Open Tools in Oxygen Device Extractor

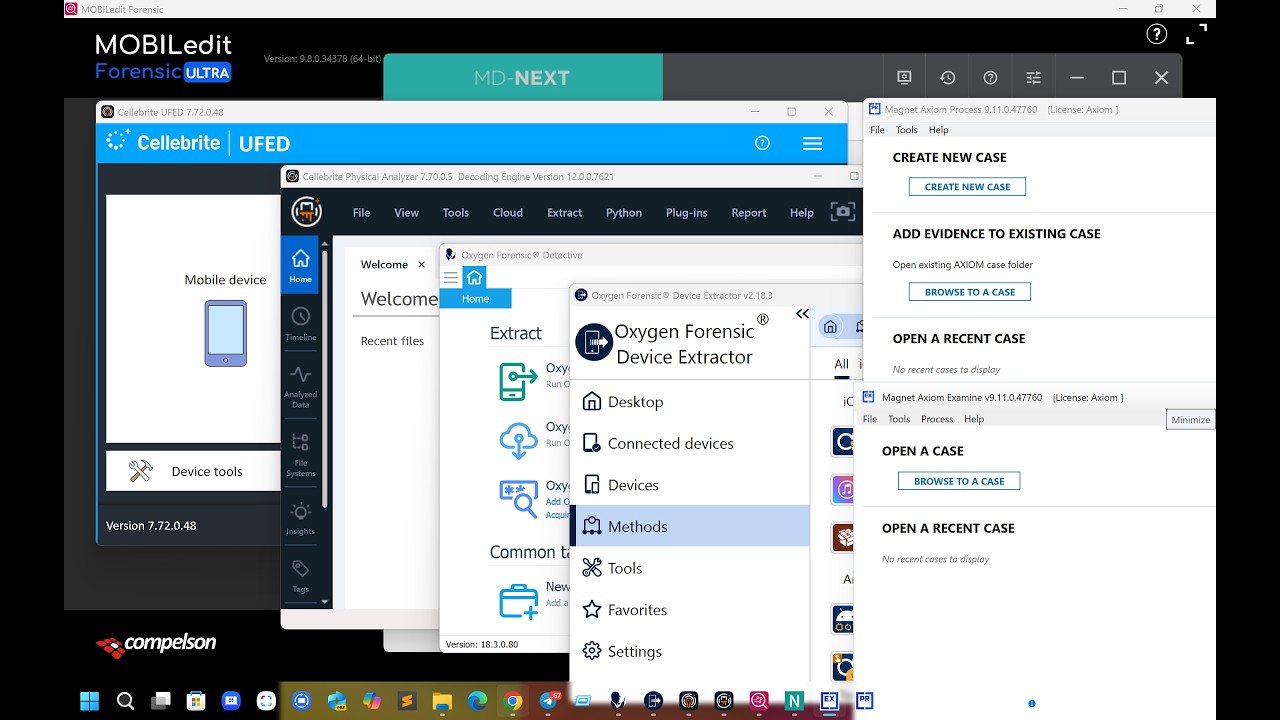(689, 568)
